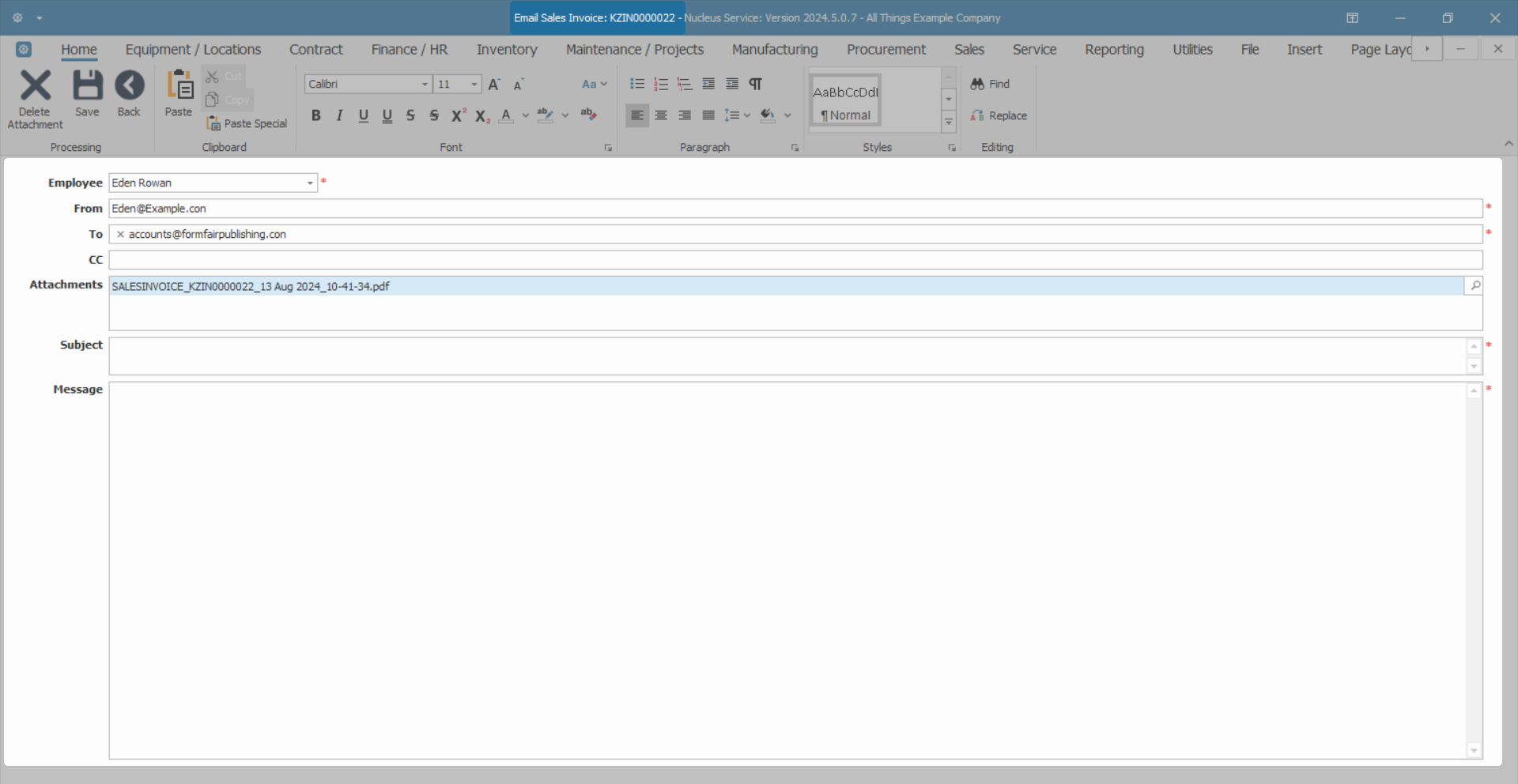This screenshot has width=1518, height=784.
Task: Decrease font size with the Shrink Font icon
Action: pyautogui.click(x=519, y=85)
